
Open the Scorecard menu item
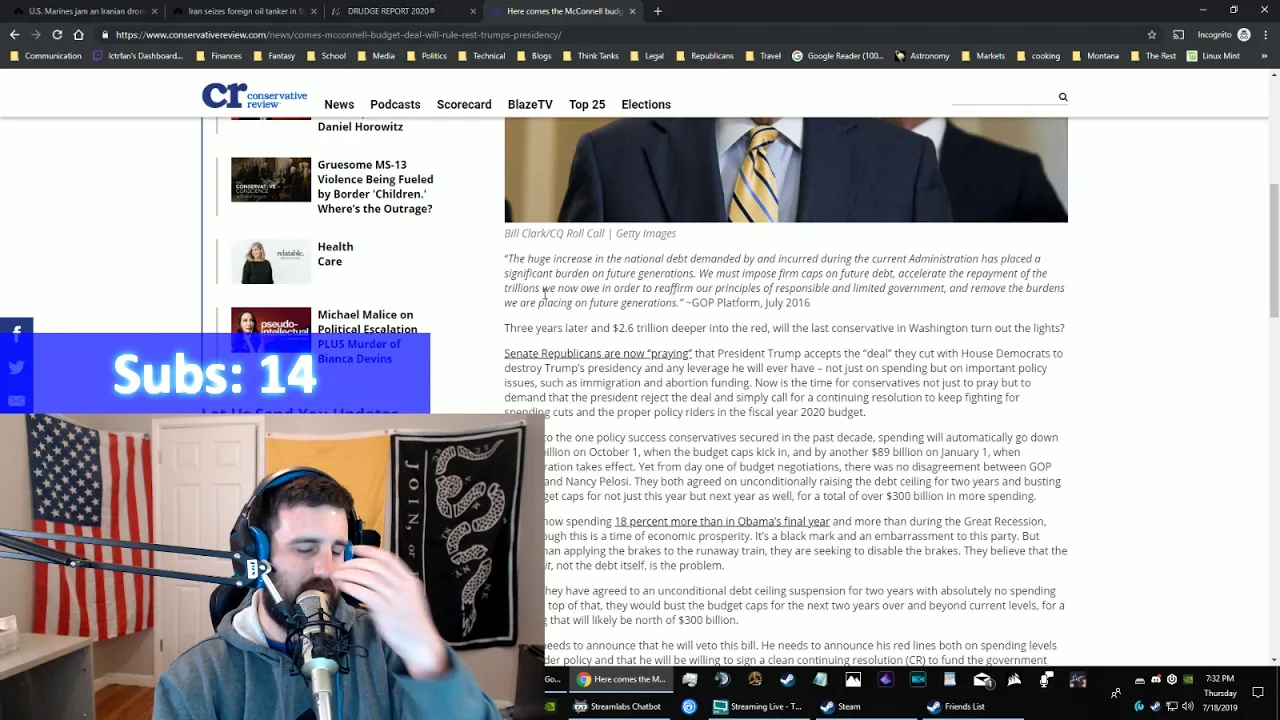464,104
